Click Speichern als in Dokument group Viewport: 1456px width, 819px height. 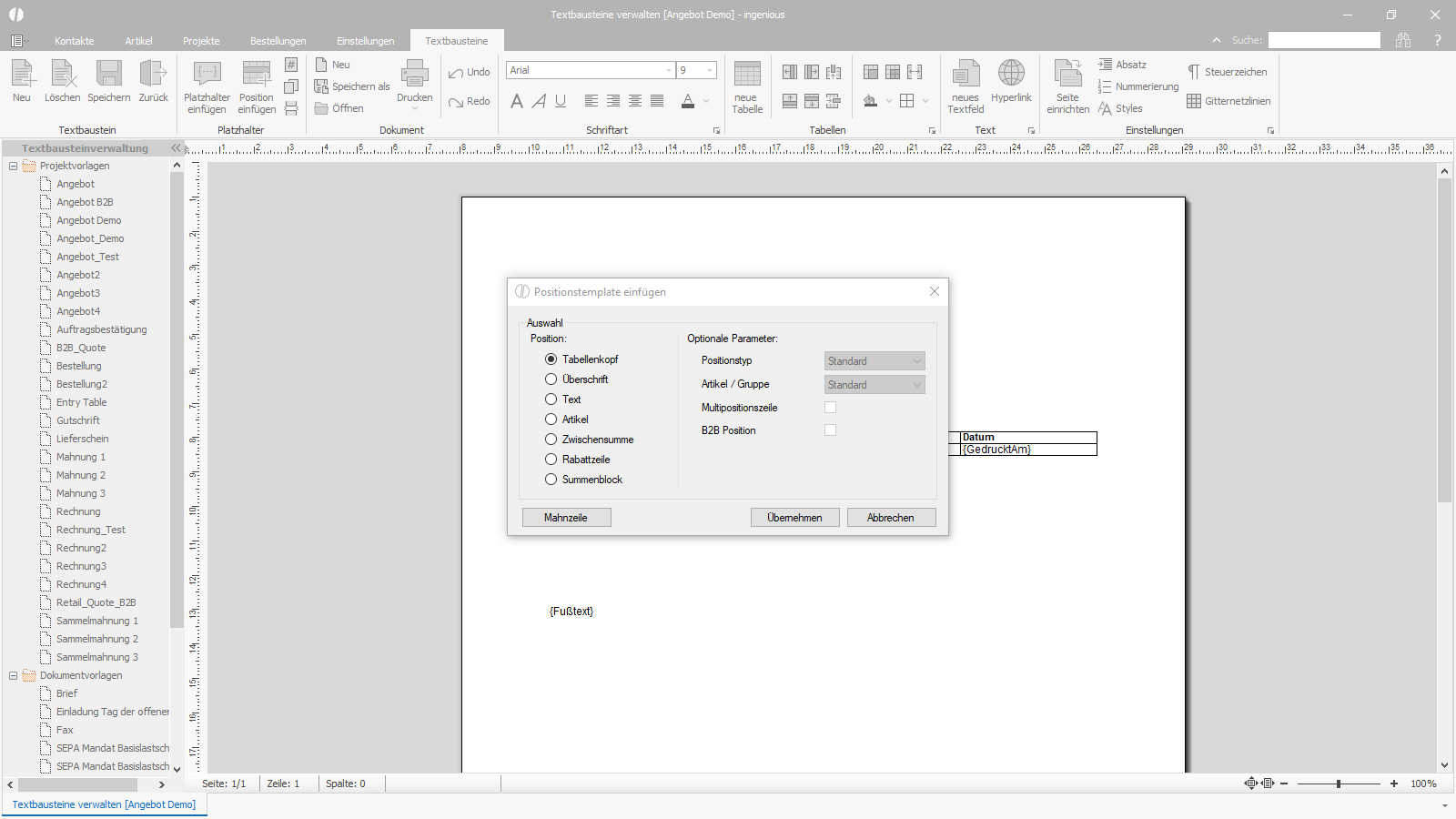352,86
